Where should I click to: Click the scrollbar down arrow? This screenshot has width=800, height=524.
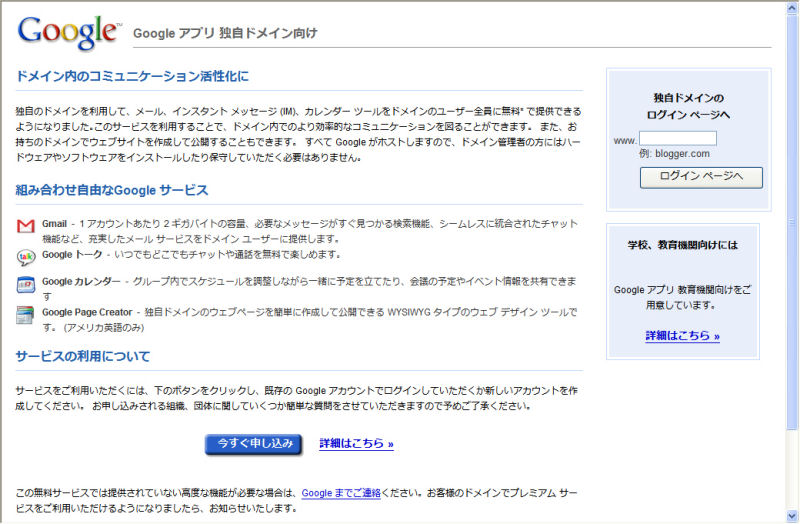[x=792, y=515]
